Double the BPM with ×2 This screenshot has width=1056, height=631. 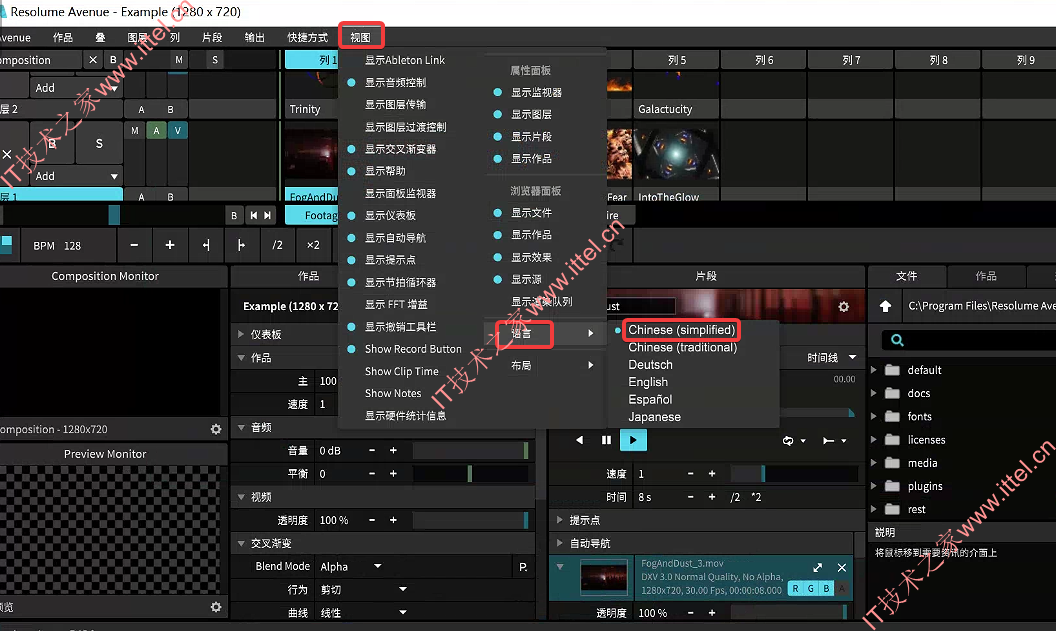click(x=313, y=245)
